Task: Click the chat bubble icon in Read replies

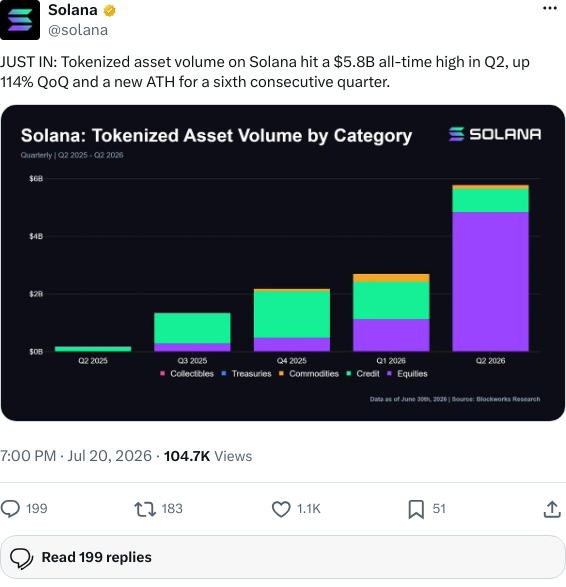Action: [x=21, y=558]
